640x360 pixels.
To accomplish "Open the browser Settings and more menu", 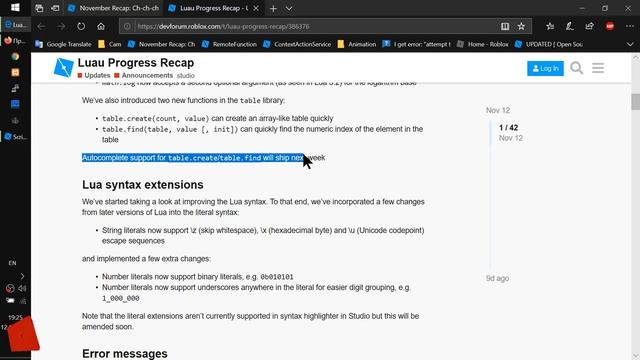I will (630, 27).
